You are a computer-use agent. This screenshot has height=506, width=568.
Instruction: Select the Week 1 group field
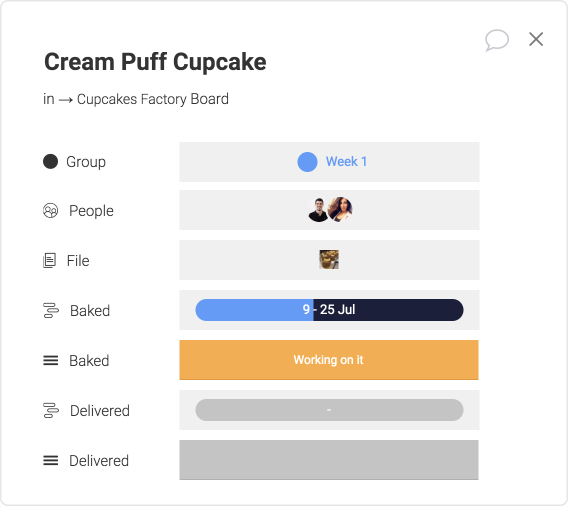point(329,162)
